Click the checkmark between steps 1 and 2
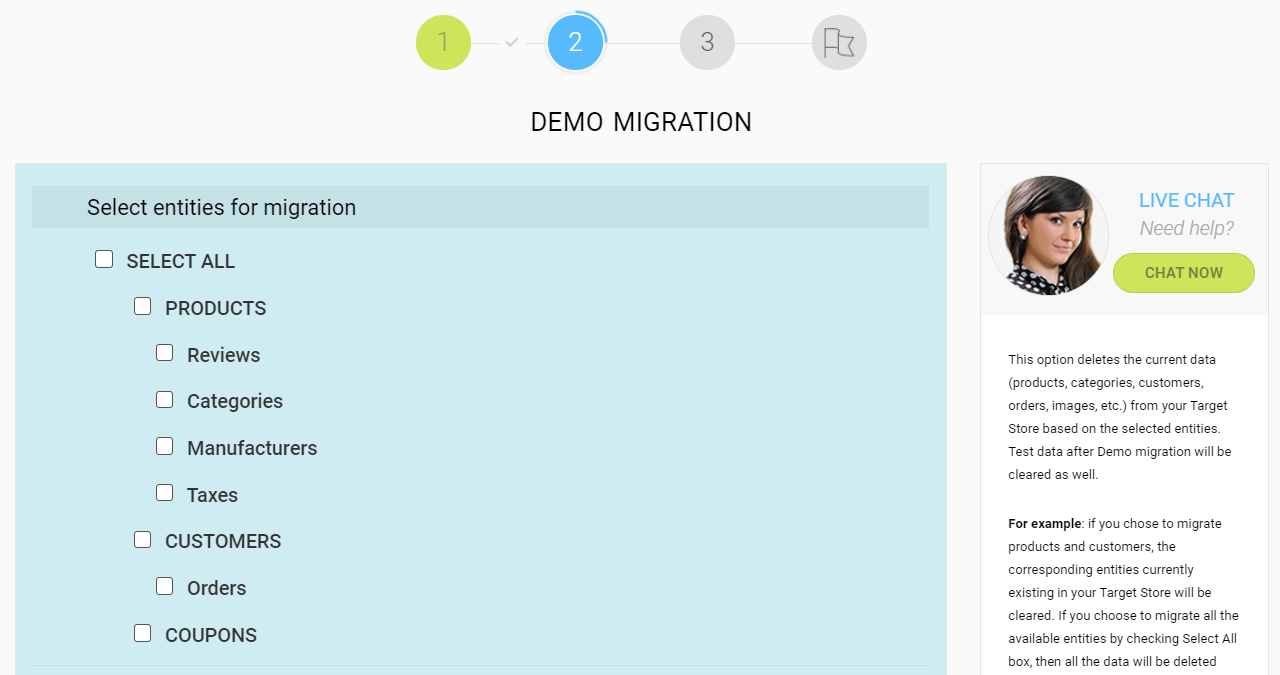The image size is (1280, 675). click(x=512, y=43)
